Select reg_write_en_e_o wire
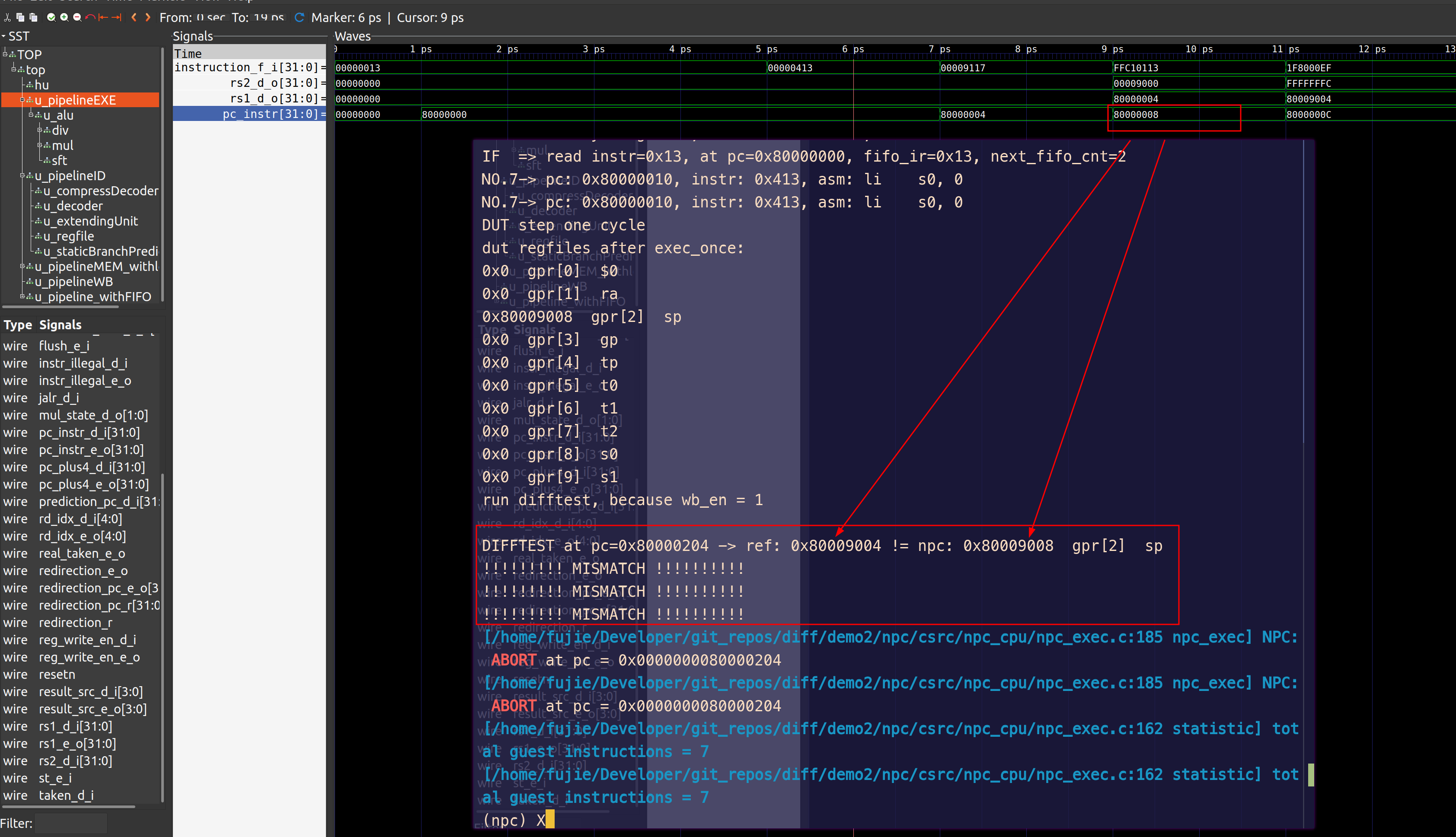Screen dimensions: 1456x837 point(89,657)
